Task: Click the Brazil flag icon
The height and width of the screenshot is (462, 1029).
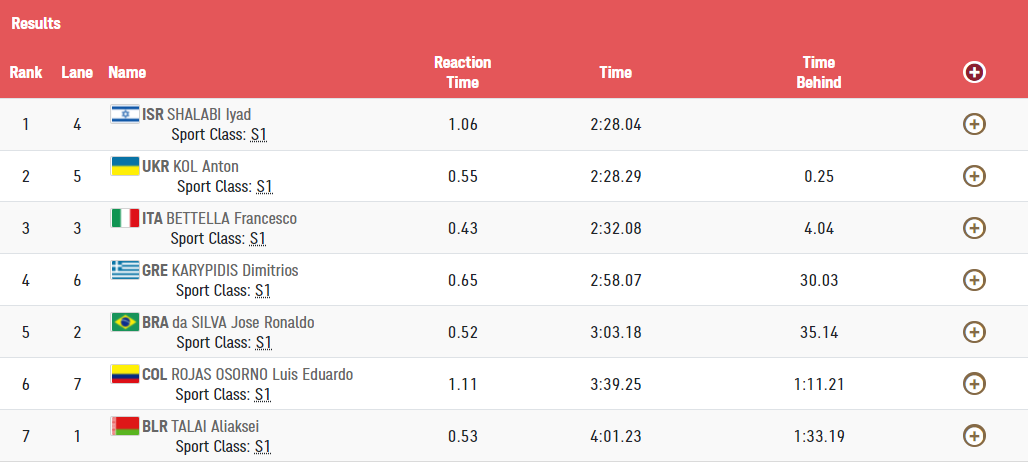Action: pos(124,322)
